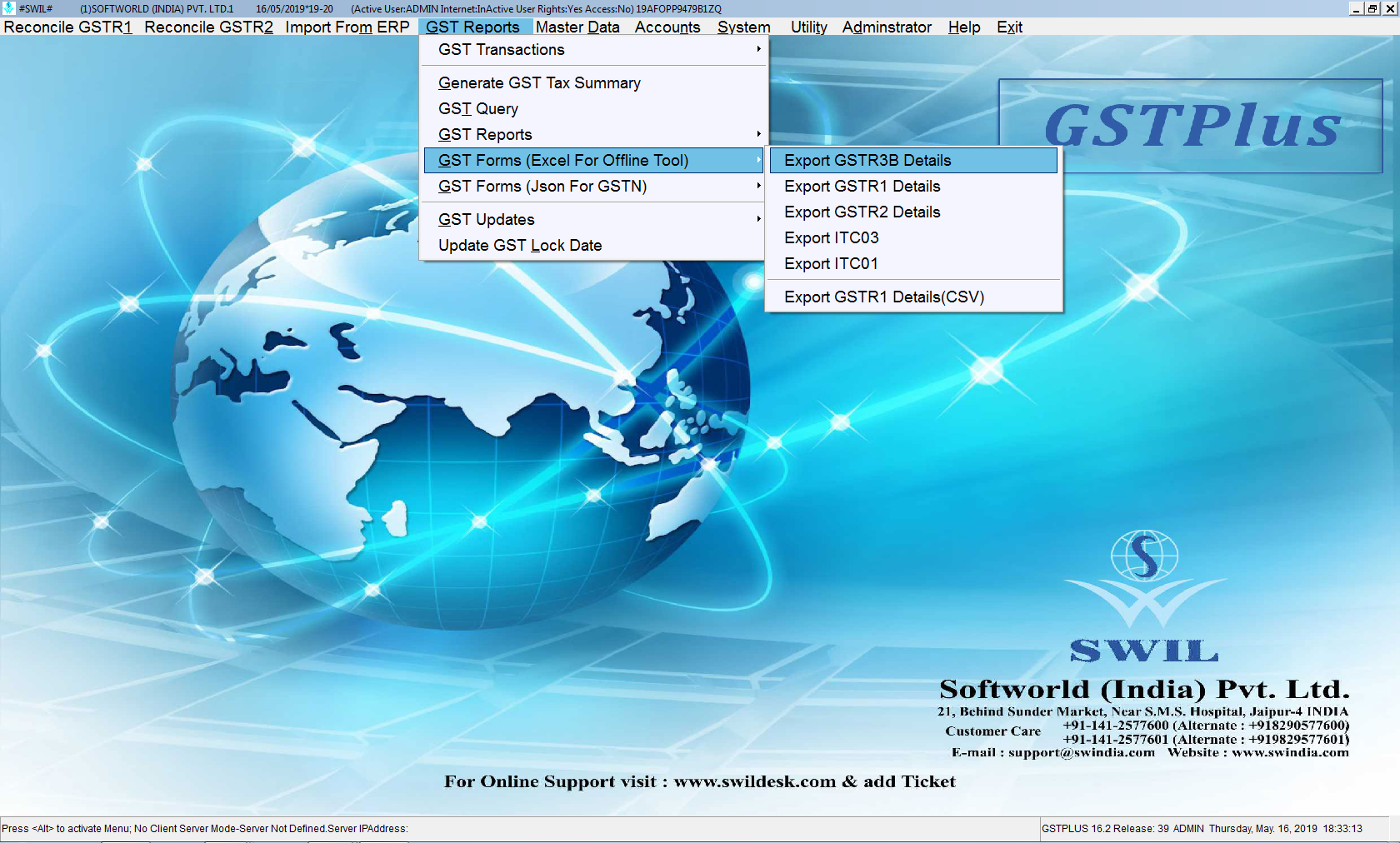
Task: Select GST Forms (Excel For Offline Tool)
Action: click(x=593, y=161)
